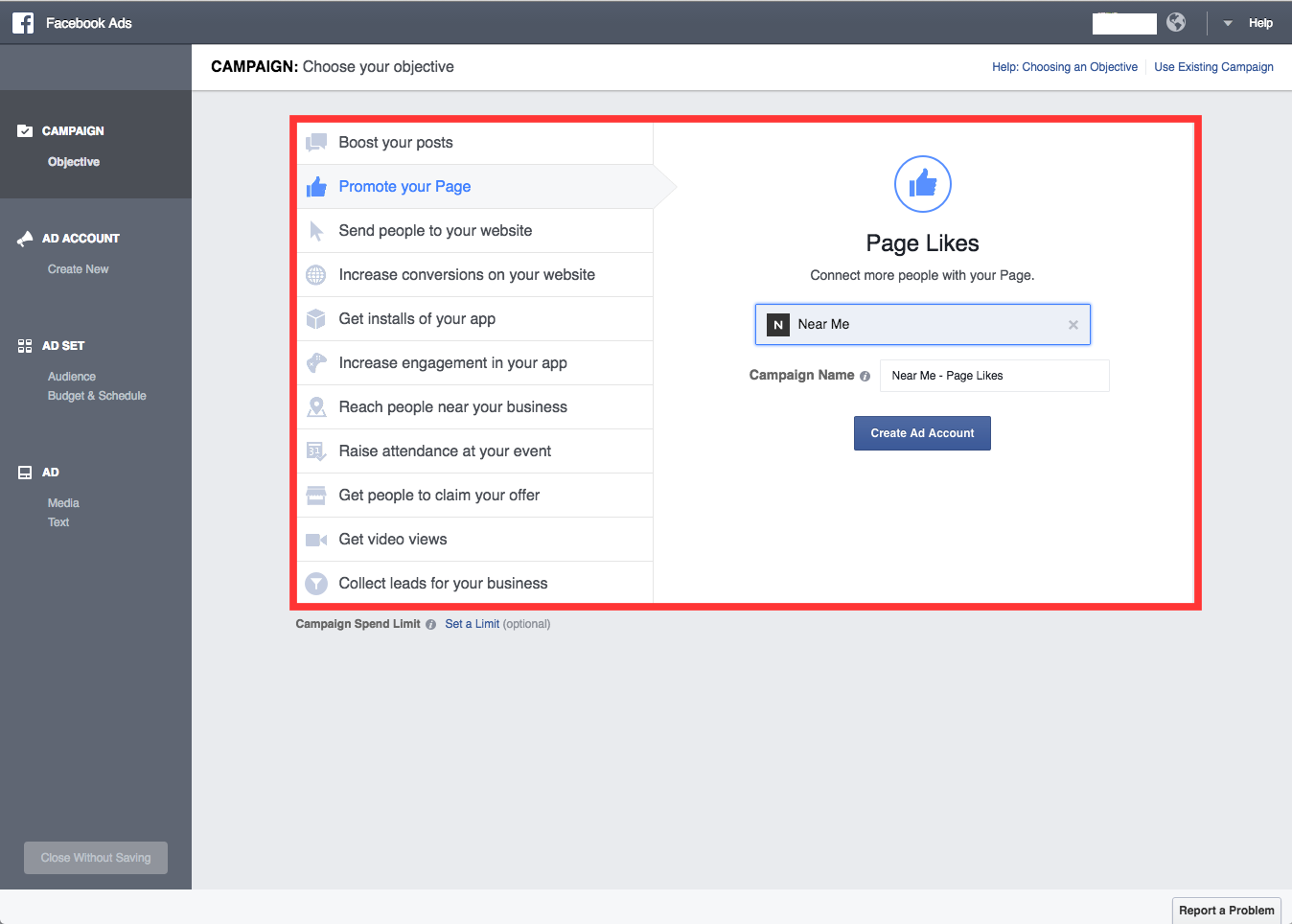Screen dimensions: 1292x924
Task: Select Create New under Ad Account
Action: coord(79,269)
